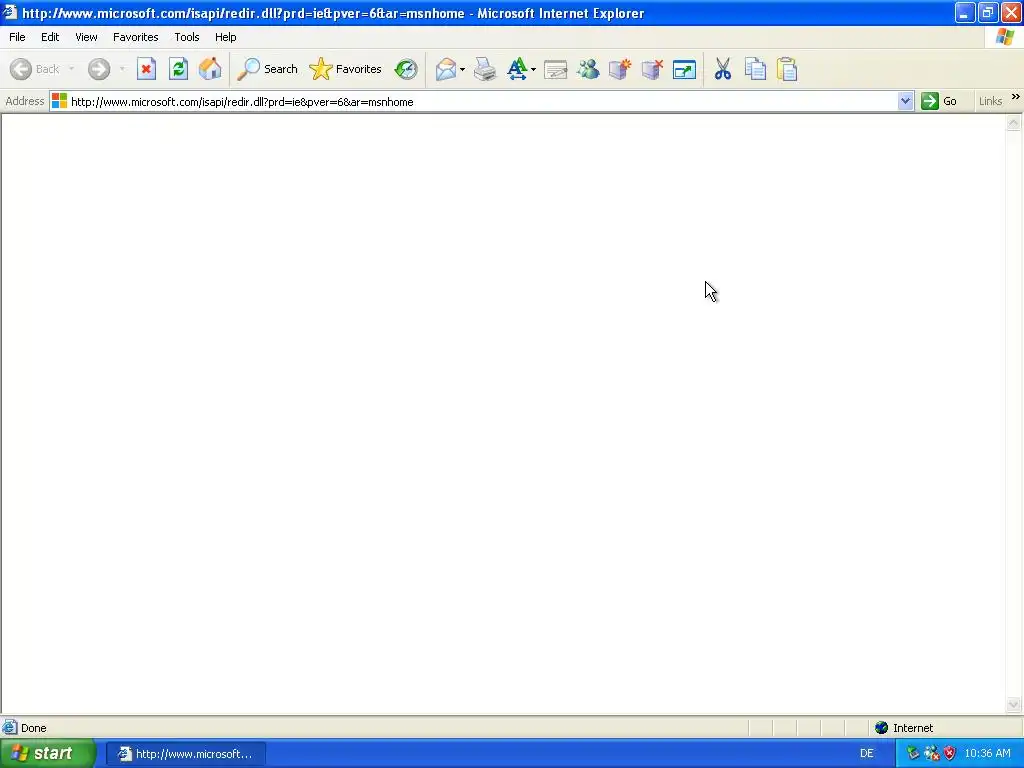Open the Tools menu
Screen dimensions: 1024x768
(187, 37)
